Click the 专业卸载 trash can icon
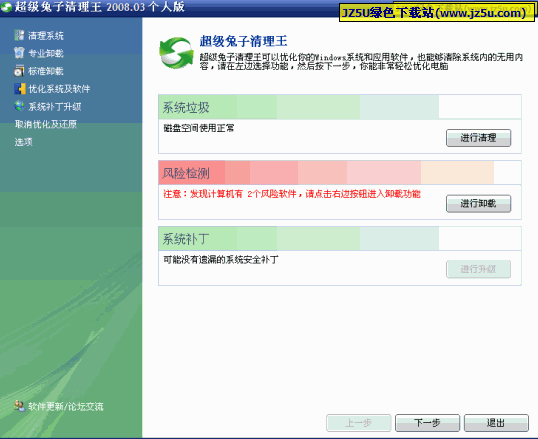This screenshot has height=439, width=538. [x=19, y=53]
